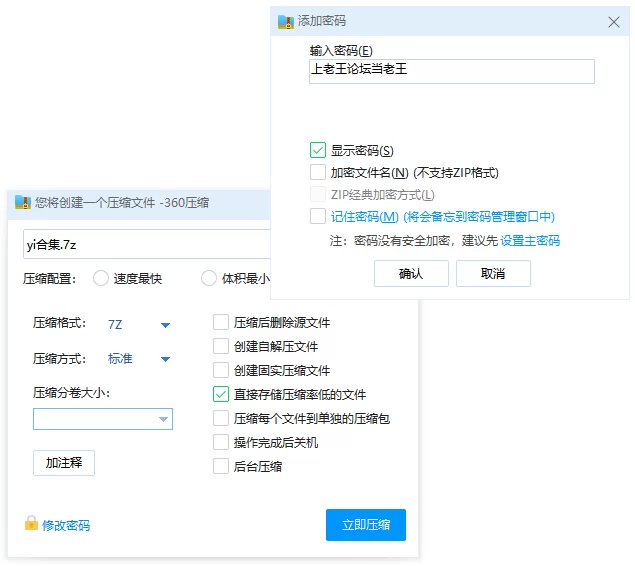Enable 压缩后删除源文件 option
The height and width of the screenshot is (566, 635).
221,323
